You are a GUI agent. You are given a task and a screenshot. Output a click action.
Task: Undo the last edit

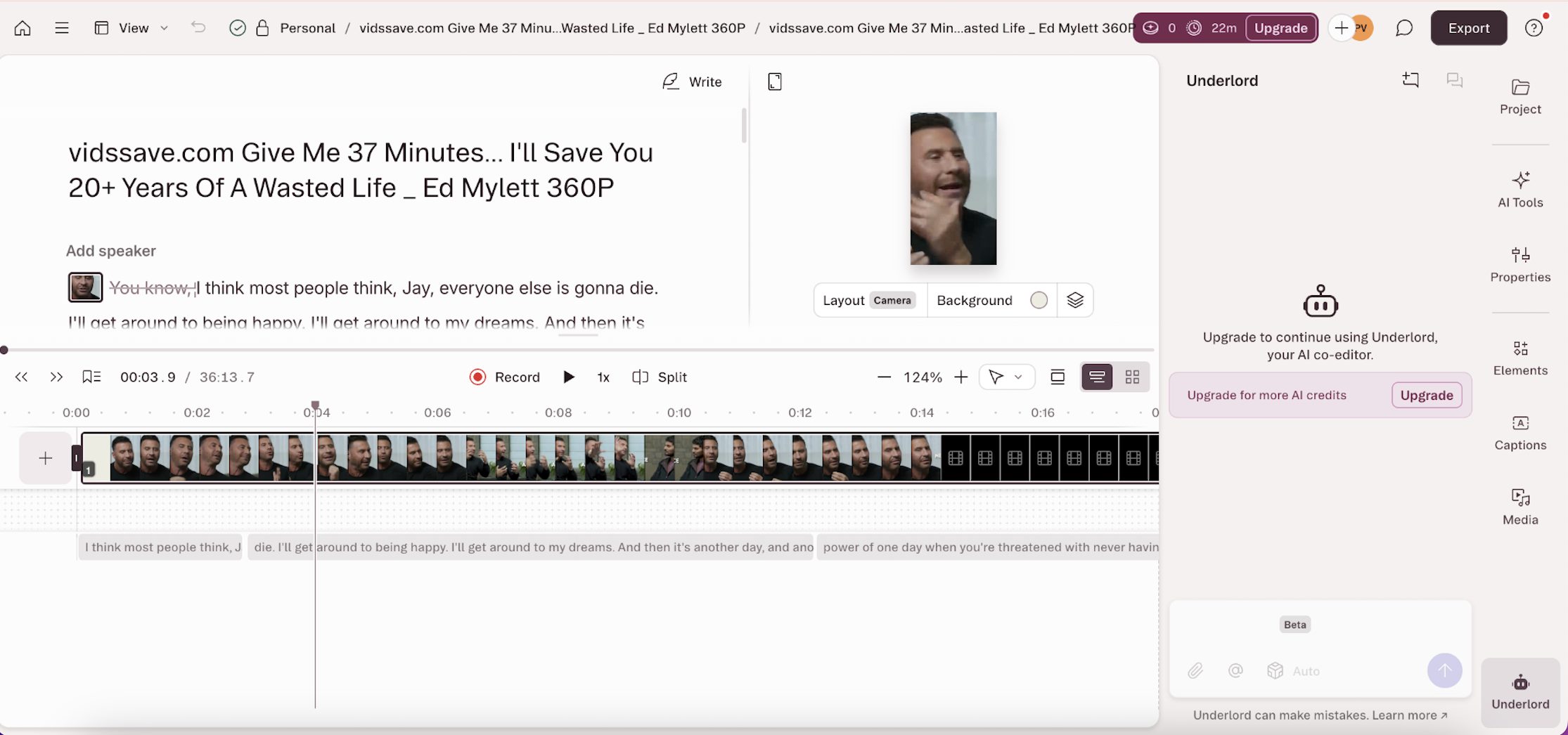(198, 27)
